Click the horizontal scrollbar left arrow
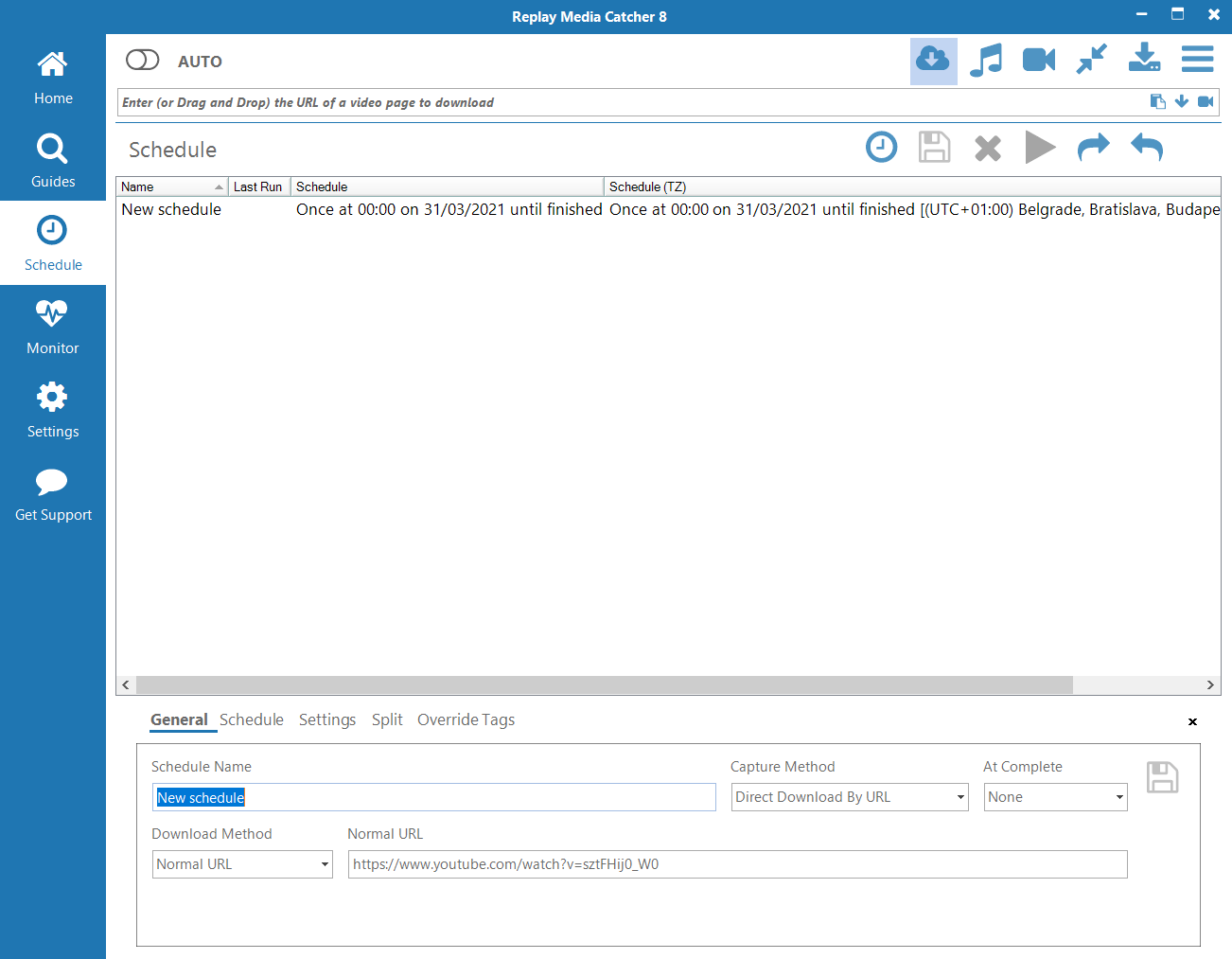The image size is (1232, 959). click(x=126, y=684)
